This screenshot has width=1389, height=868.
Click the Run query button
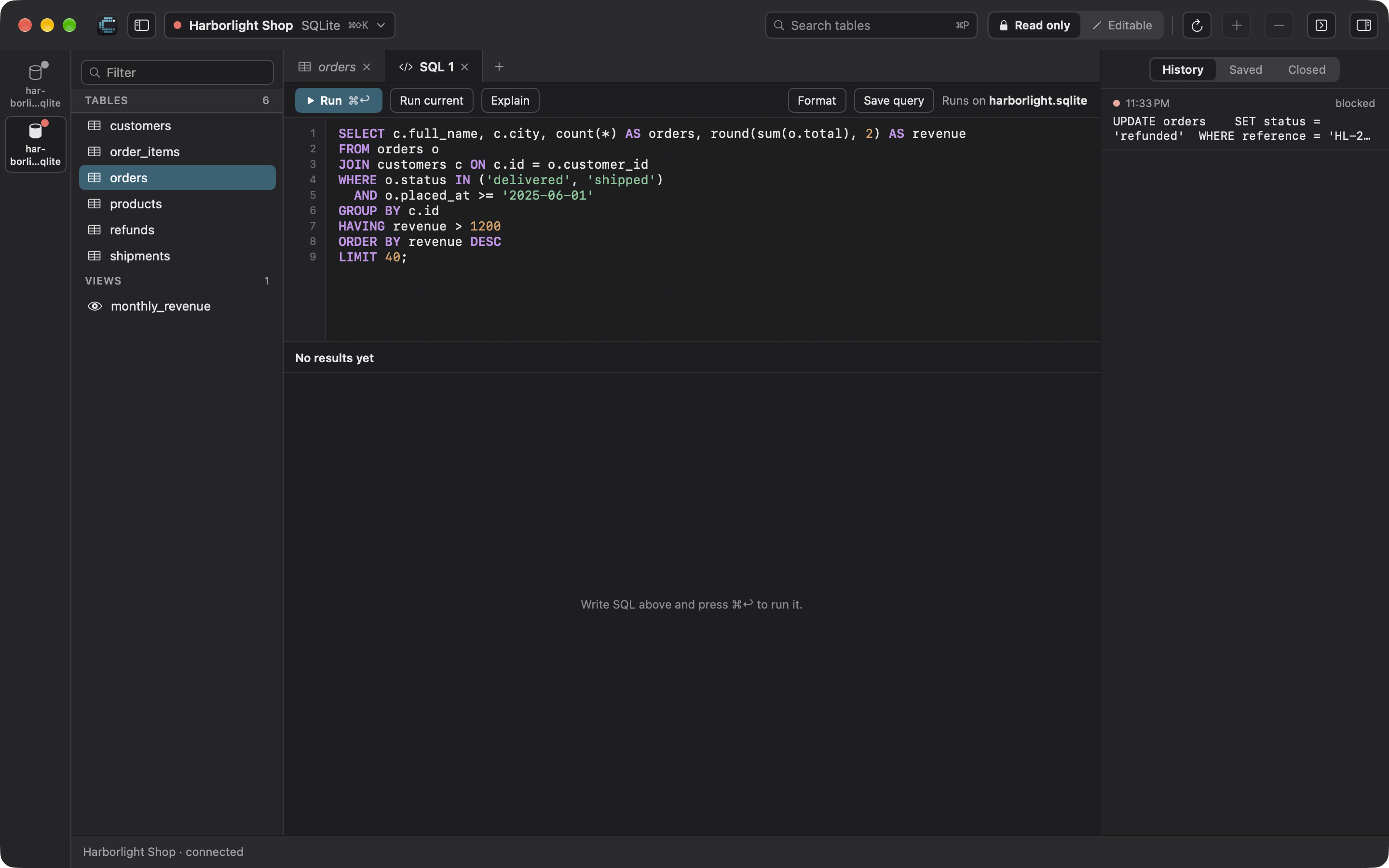pos(339,100)
